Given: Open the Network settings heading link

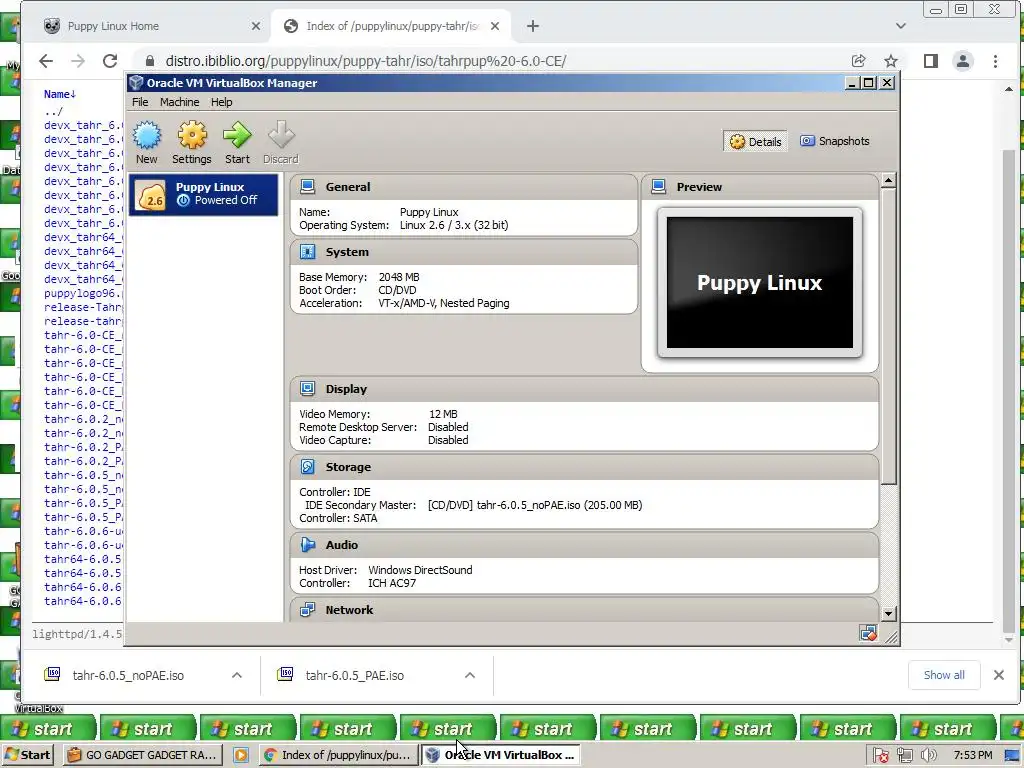Looking at the screenshot, I should pyautogui.click(x=349, y=610).
